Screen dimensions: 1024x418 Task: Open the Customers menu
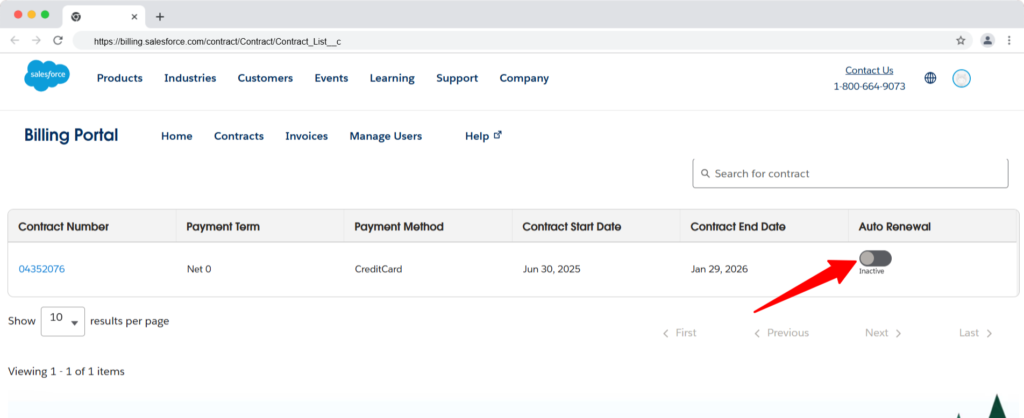coord(265,78)
